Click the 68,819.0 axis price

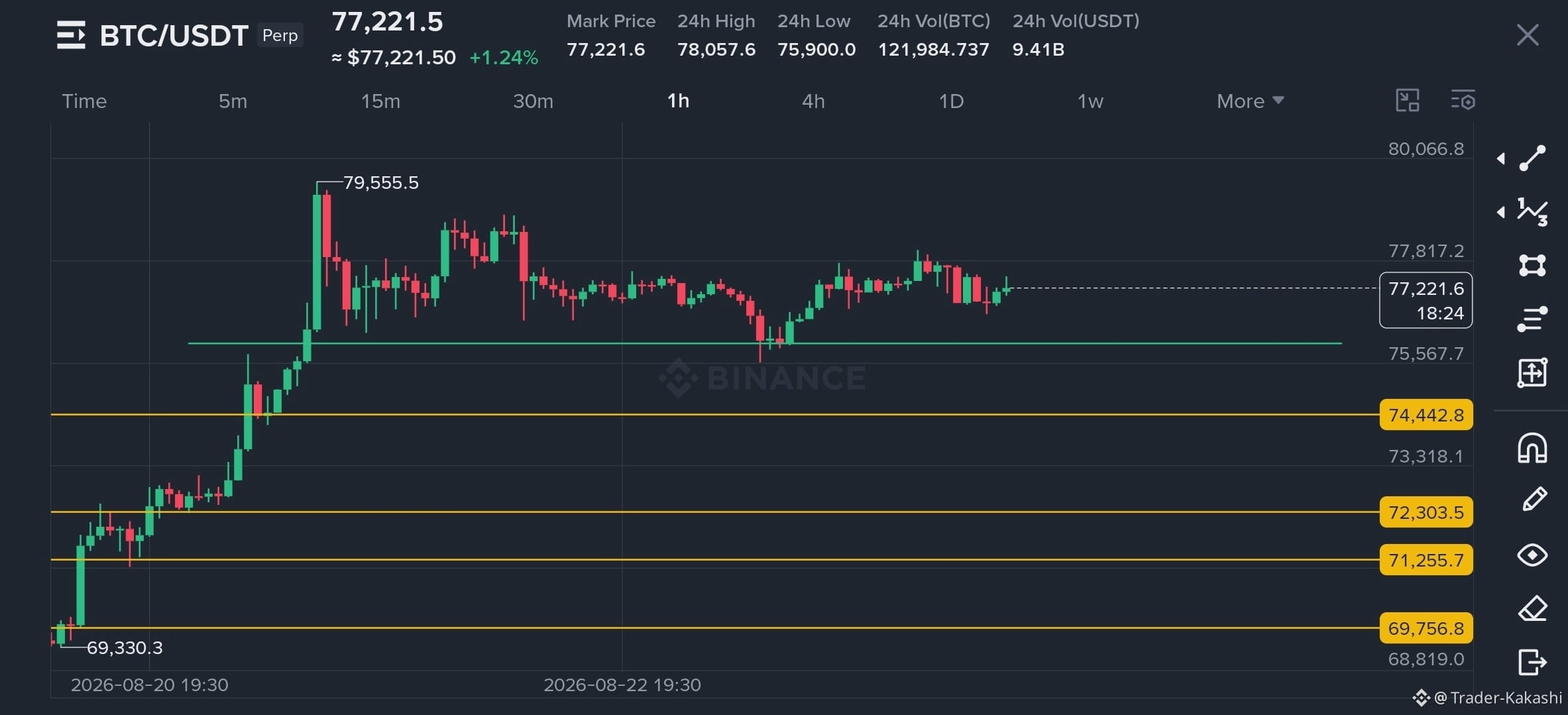coord(1426,659)
